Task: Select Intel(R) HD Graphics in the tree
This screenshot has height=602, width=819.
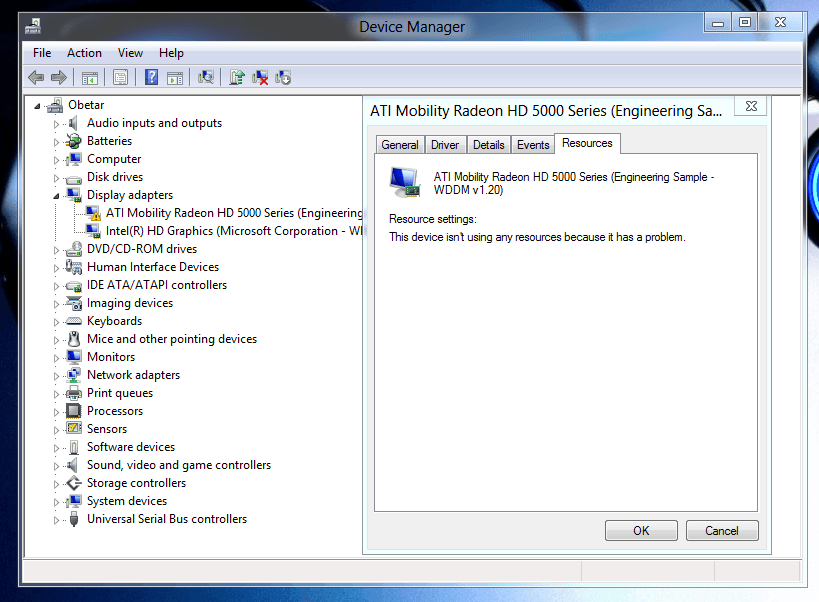Action: pos(234,231)
